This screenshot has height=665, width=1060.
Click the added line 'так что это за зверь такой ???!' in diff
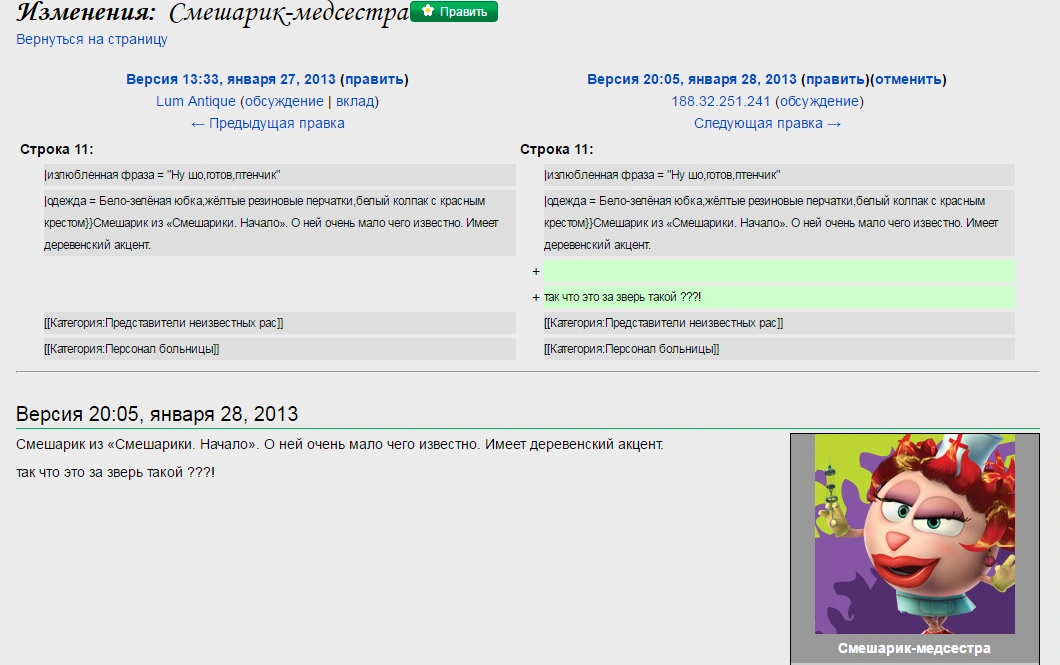[779, 297]
